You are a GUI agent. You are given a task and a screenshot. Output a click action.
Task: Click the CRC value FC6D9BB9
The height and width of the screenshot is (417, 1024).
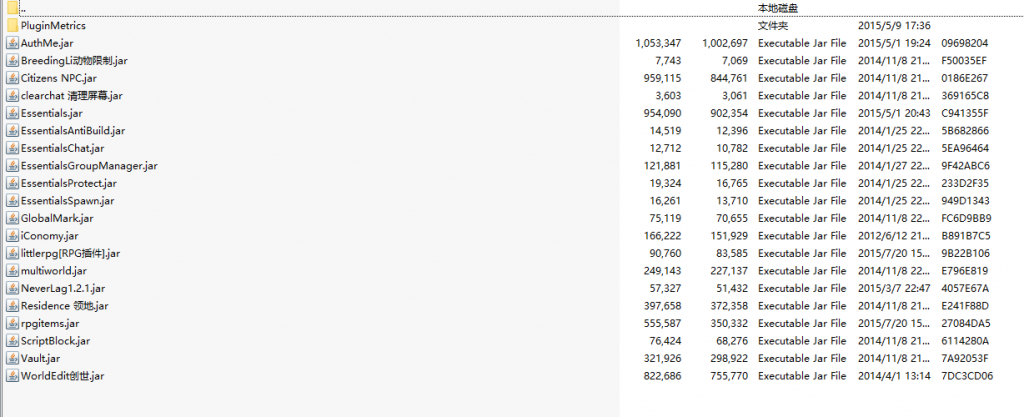[x=967, y=218]
